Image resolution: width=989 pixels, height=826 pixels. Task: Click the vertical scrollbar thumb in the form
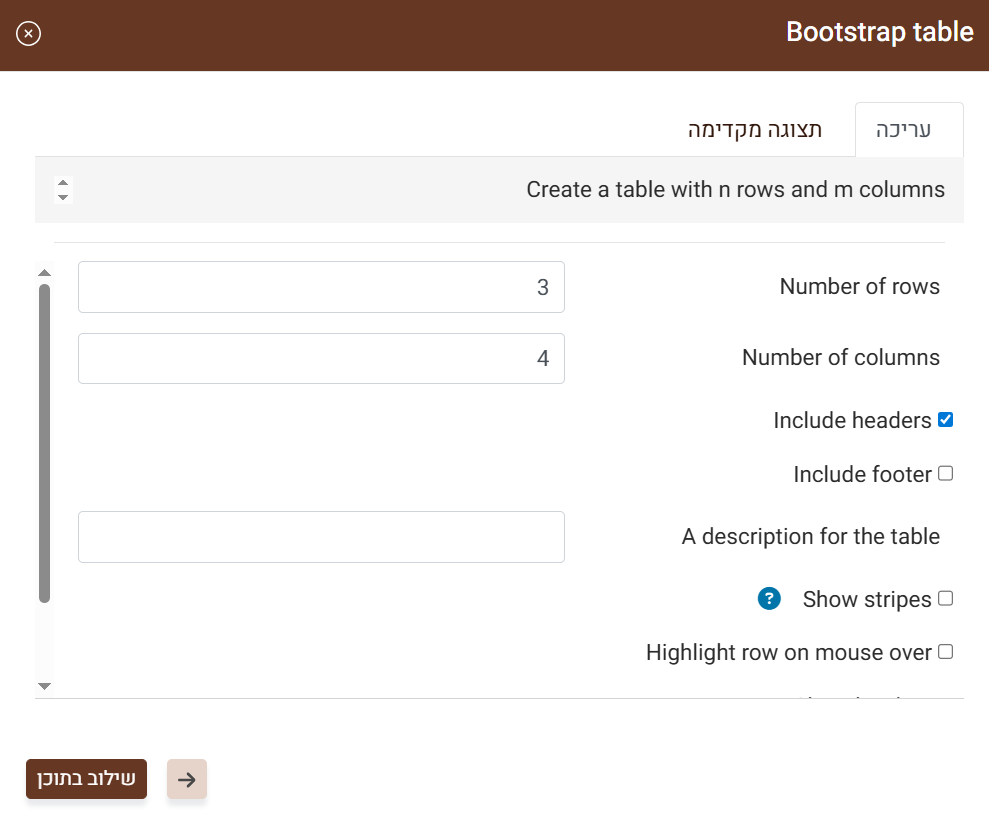pyautogui.click(x=44, y=443)
